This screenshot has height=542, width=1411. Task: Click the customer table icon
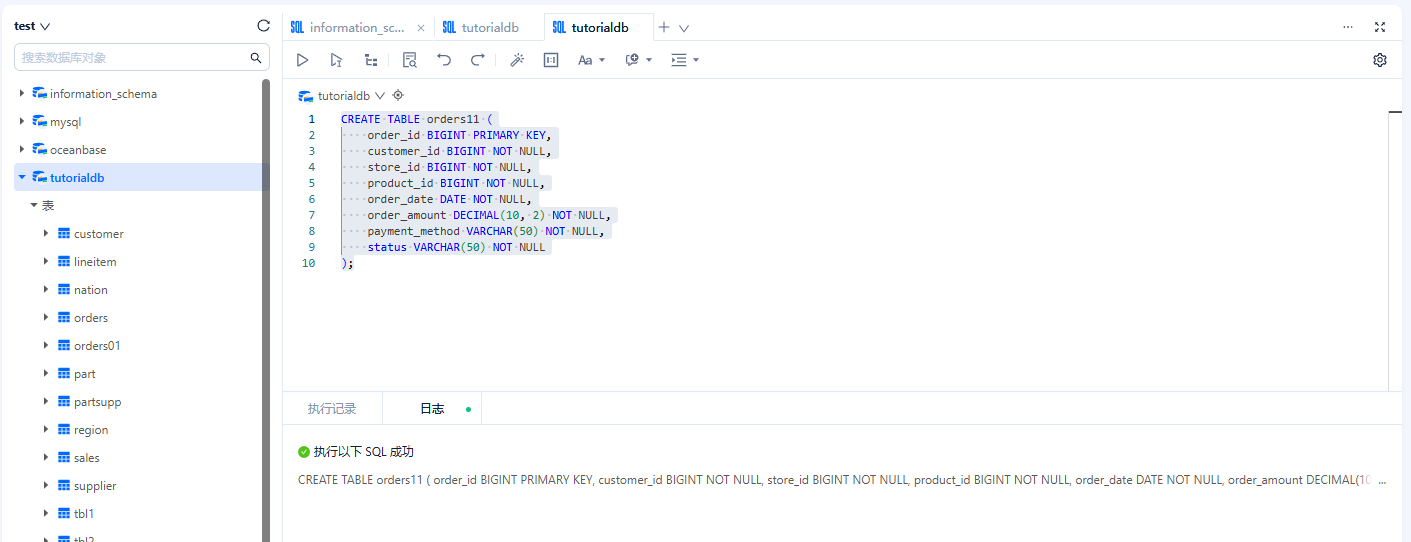coord(64,233)
